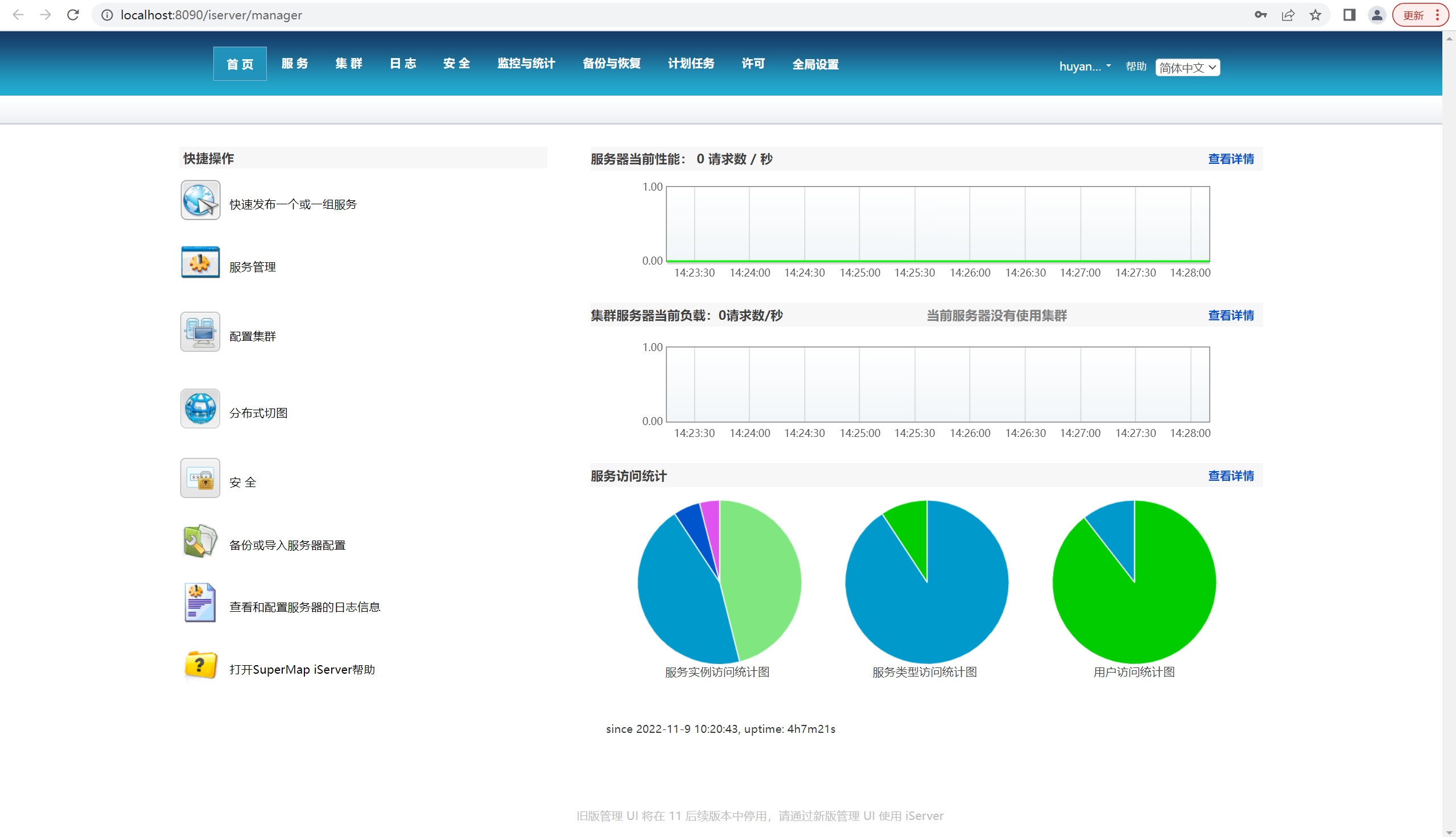Click the server log configuration icon
This screenshot has height=837, width=1456.
coord(200,603)
